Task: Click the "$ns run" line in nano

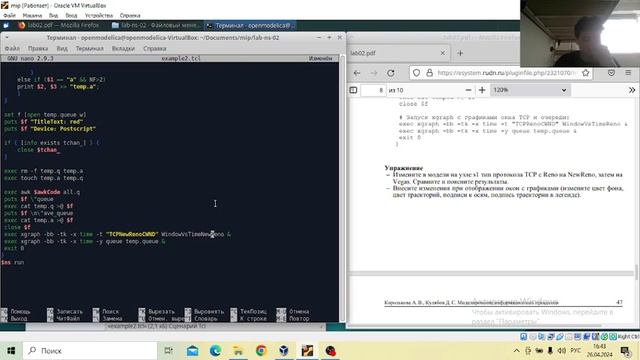Action: [12, 262]
